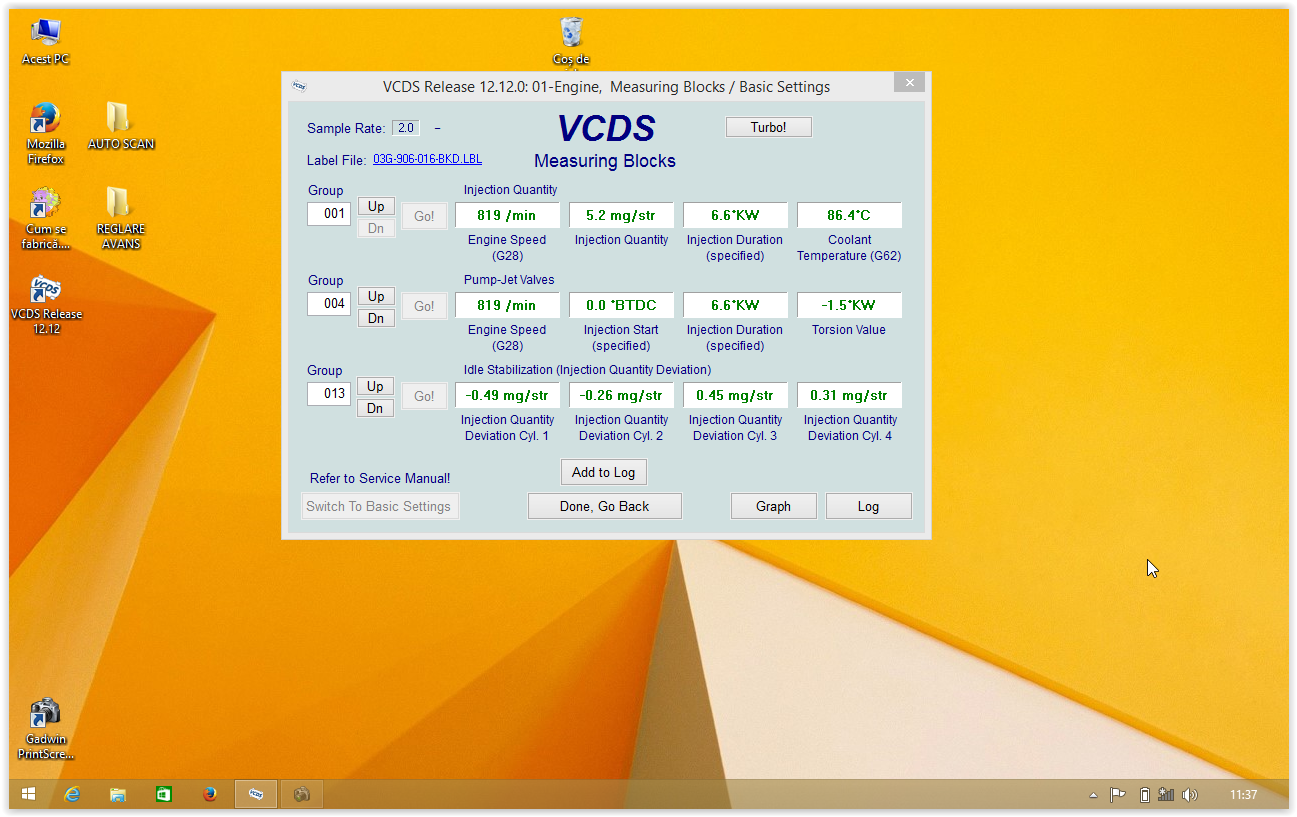Click the Windows Start button
This screenshot has height=817, width=1297.
28,794
